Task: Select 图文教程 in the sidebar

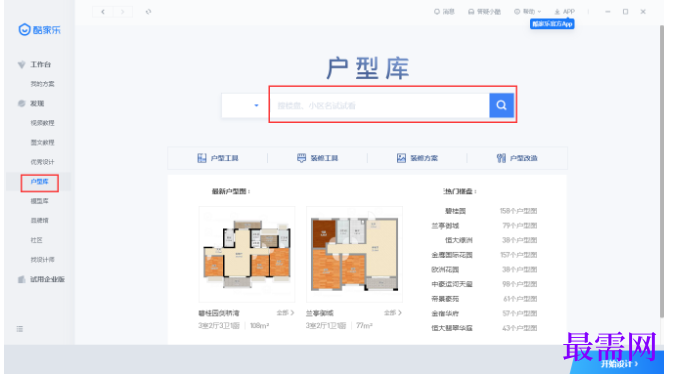Action: [x=42, y=142]
